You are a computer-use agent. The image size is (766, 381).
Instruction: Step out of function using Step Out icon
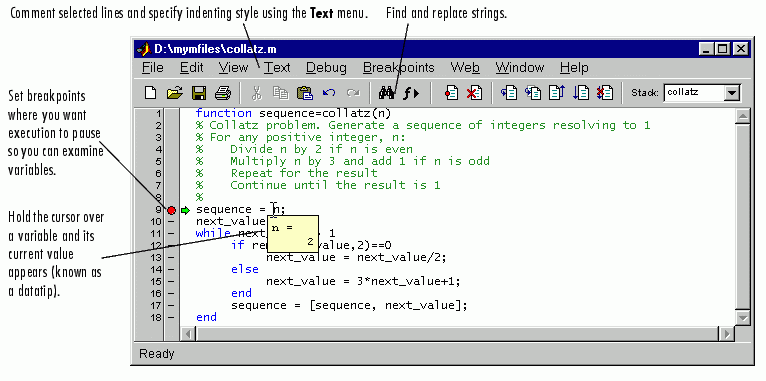[x=556, y=92]
